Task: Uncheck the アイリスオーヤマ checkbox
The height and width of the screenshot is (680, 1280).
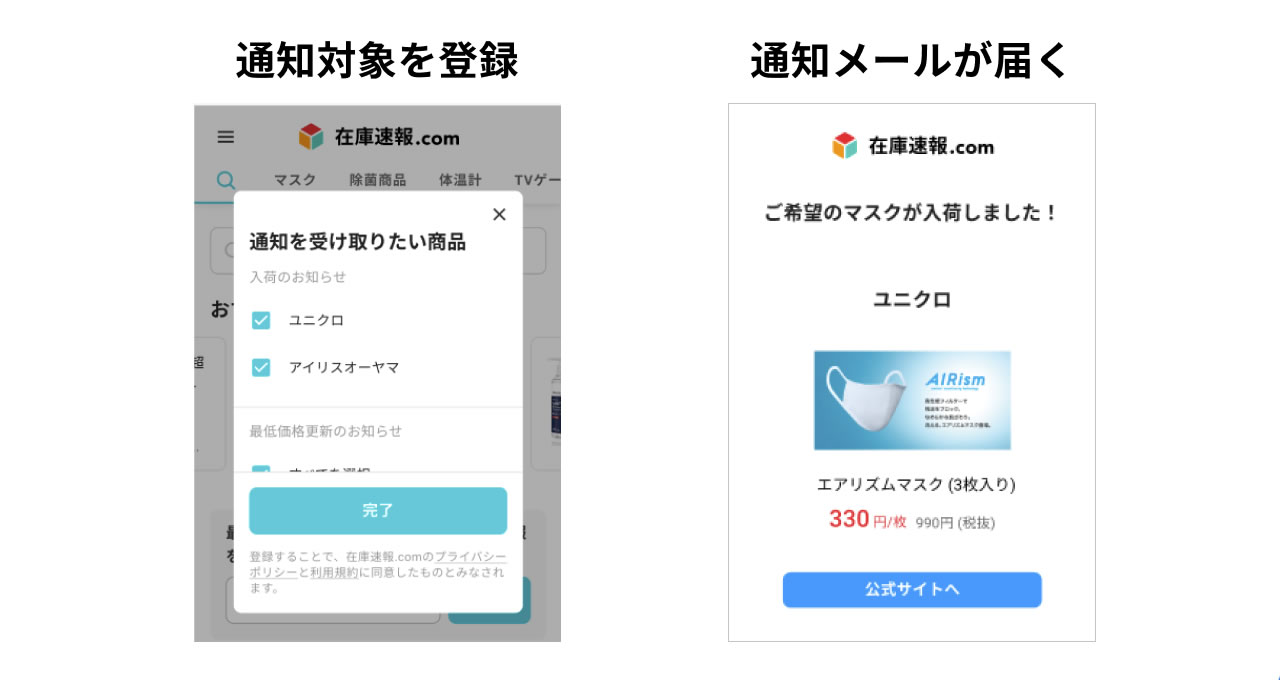Action: (x=261, y=367)
